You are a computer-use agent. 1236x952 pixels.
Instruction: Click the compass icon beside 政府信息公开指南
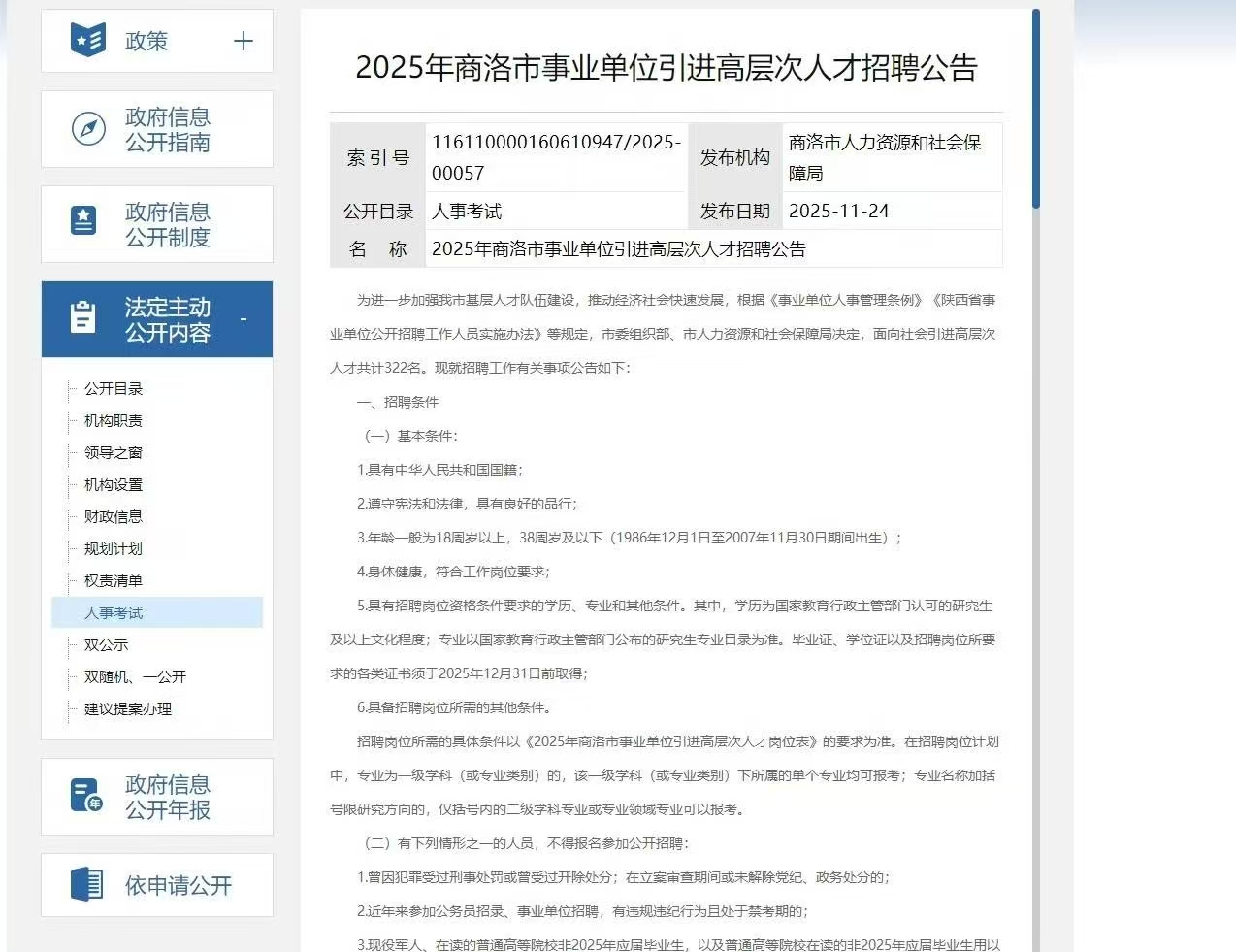(x=87, y=128)
